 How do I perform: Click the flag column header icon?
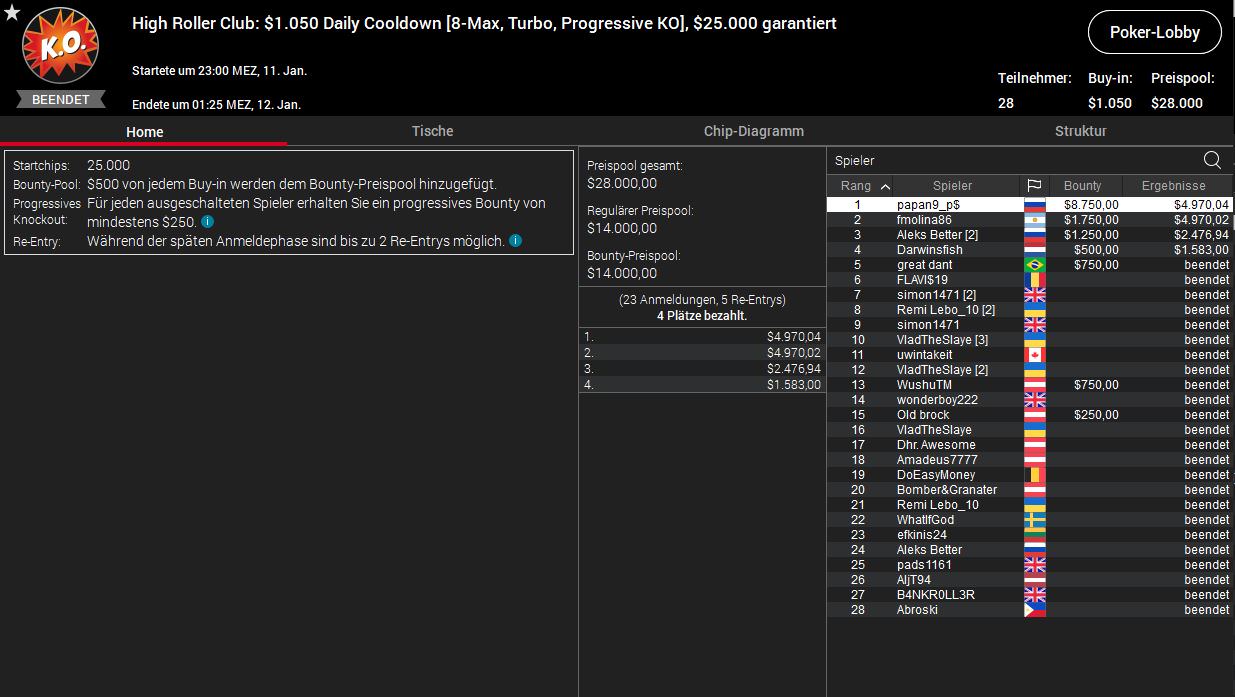1034,186
